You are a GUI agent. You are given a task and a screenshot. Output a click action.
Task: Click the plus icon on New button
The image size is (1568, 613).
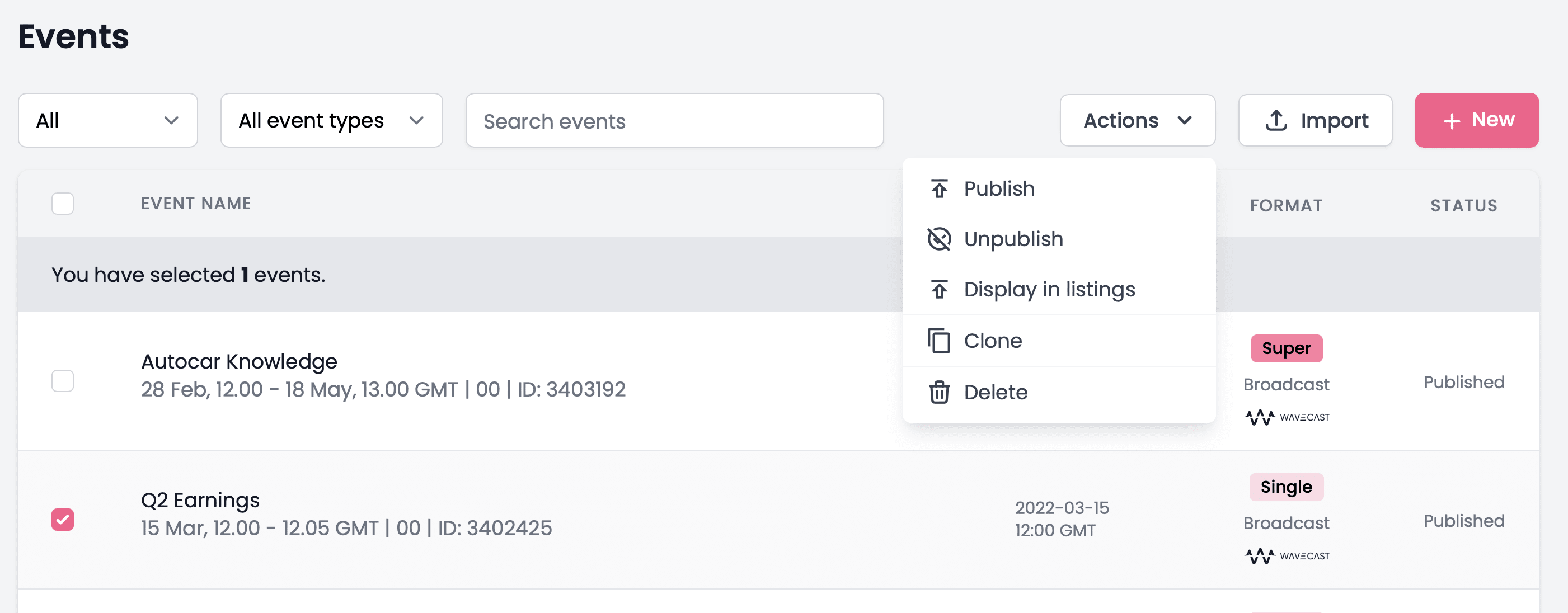[1452, 121]
